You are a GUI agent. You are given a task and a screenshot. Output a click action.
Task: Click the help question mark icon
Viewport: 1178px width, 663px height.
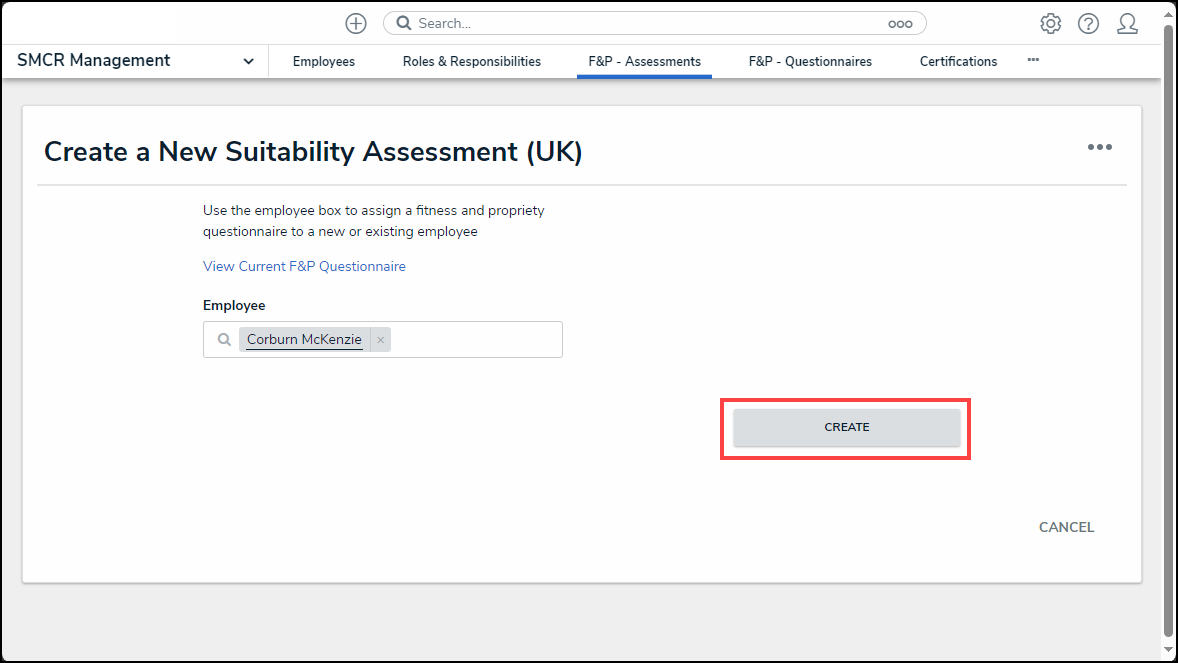pyautogui.click(x=1088, y=23)
